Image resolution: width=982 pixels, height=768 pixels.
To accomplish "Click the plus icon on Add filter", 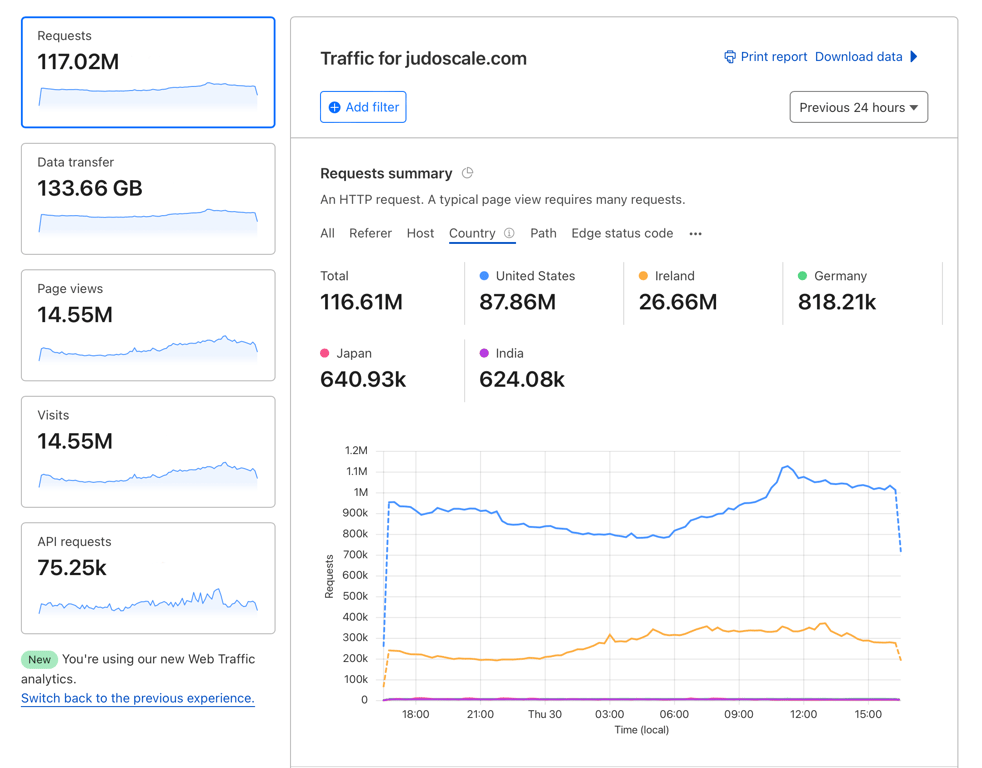I will click(334, 107).
